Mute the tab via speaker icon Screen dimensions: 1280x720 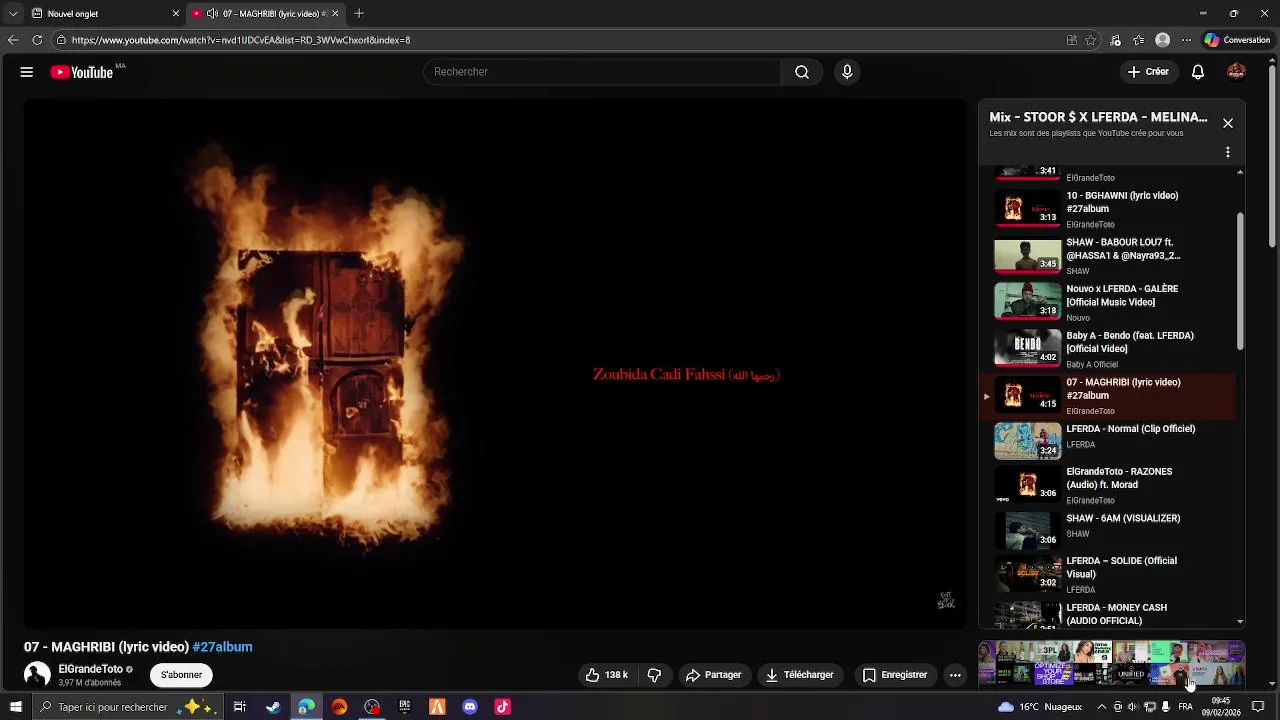coord(212,14)
